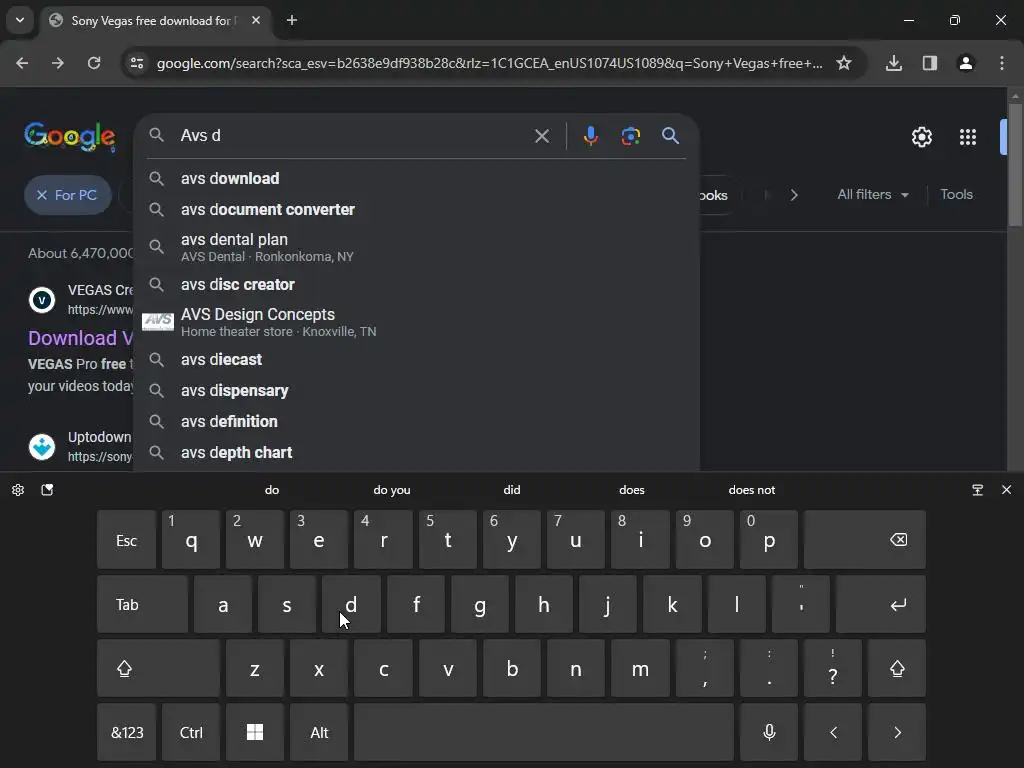Select suggestion avs definition
The height and width of the screenshot is (768, 1024).
pos(417,422)
